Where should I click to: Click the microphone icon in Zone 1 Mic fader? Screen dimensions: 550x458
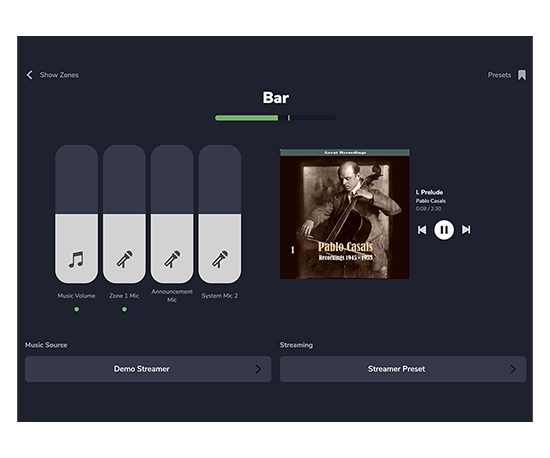124,260
